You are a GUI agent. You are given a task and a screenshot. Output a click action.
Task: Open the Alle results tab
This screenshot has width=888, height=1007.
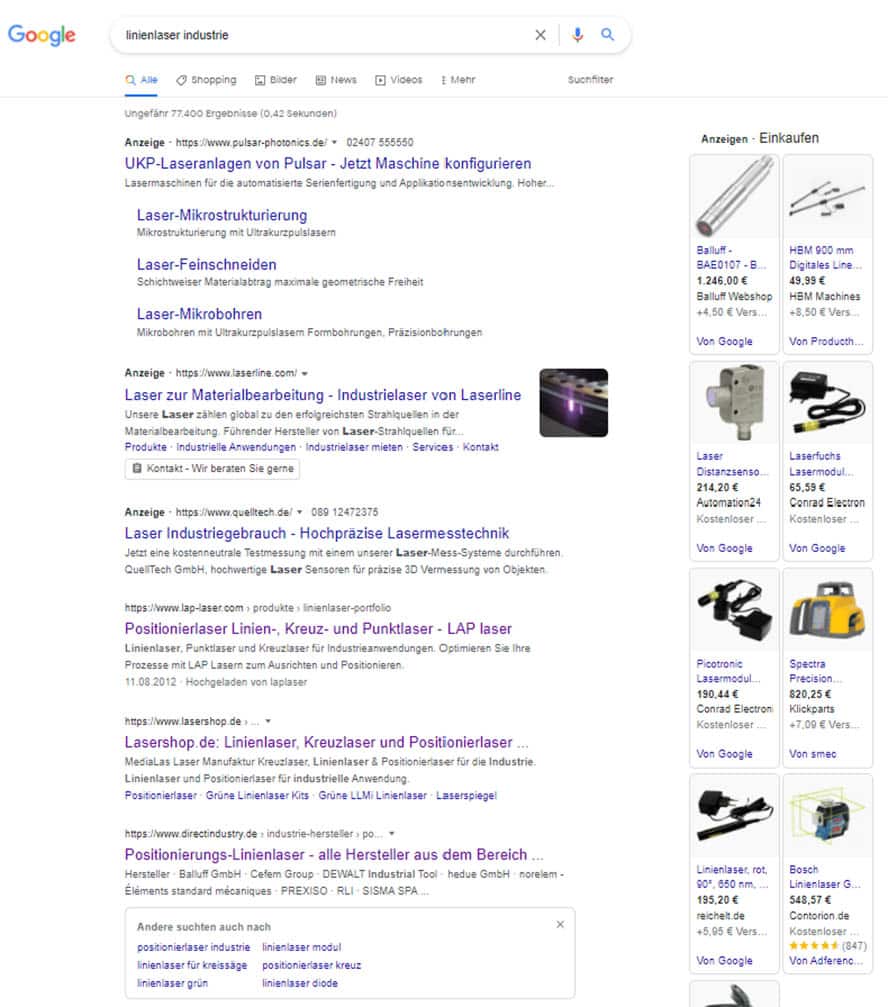click(141, 80)
